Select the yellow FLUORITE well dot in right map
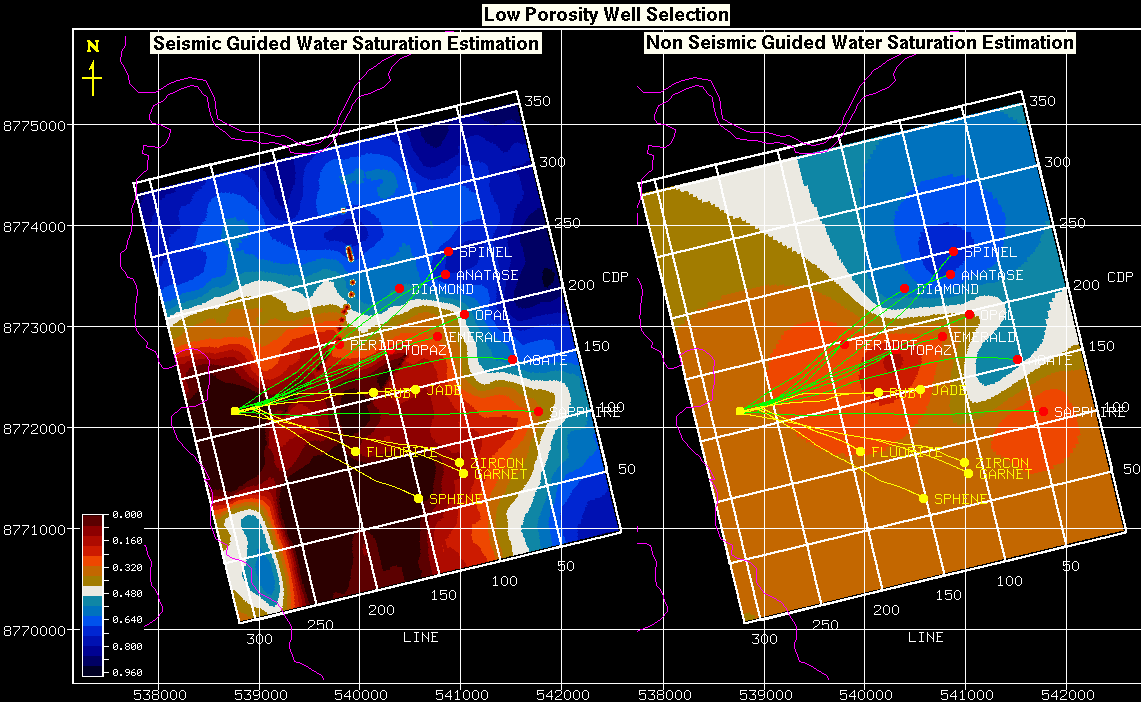The width and height of the screenshot is (1141, 702). coord(860,451)
